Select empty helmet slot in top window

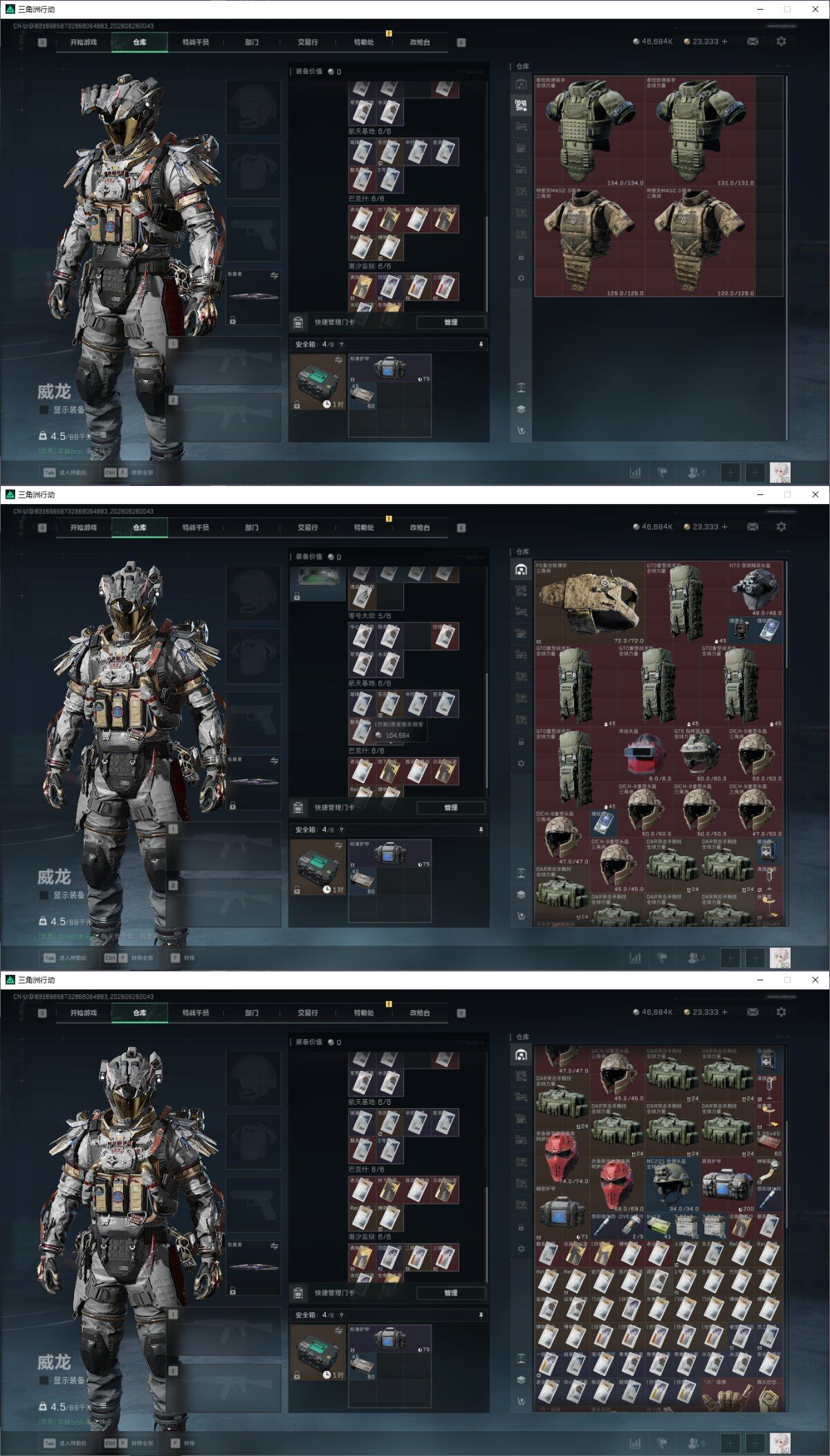[254, 107]
